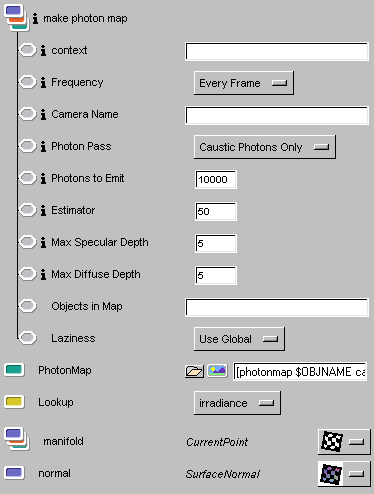The image size is (374, 494).
Task: Open the irradiance Lookup dropdown
Action: pyautogui.click(x=237, y=403)
